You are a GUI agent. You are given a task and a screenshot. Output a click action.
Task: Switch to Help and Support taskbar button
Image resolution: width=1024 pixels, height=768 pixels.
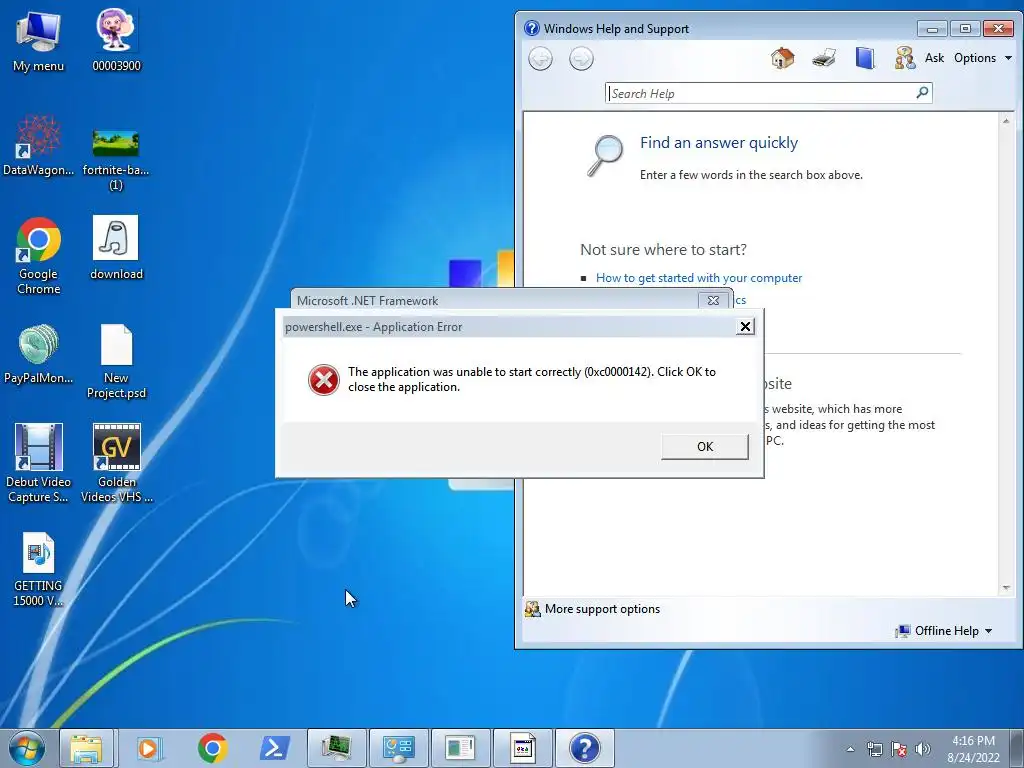pos(585,748)
